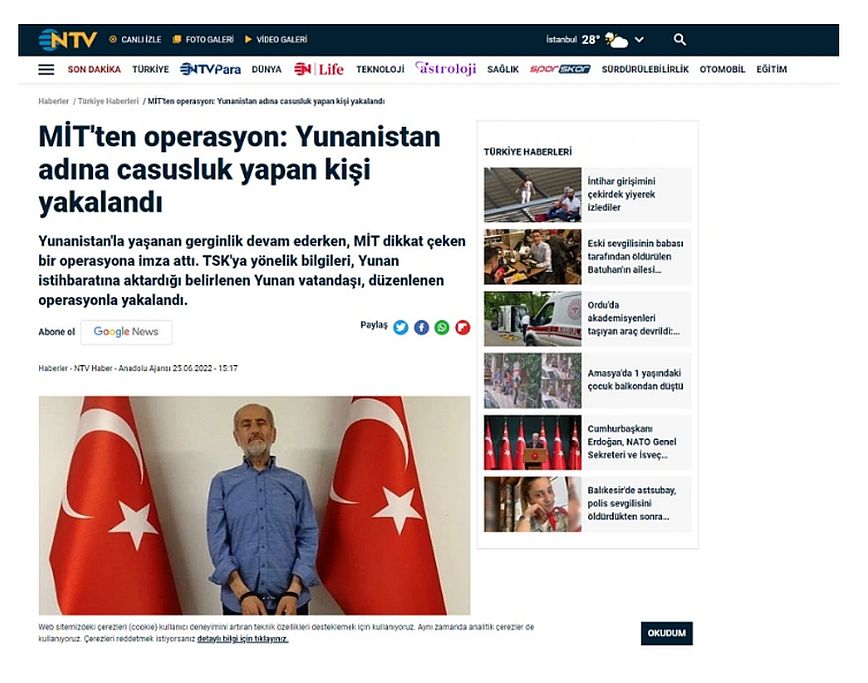868x683 pixels.
Task: Share article via WhatsApp
Action: point(442,328)
